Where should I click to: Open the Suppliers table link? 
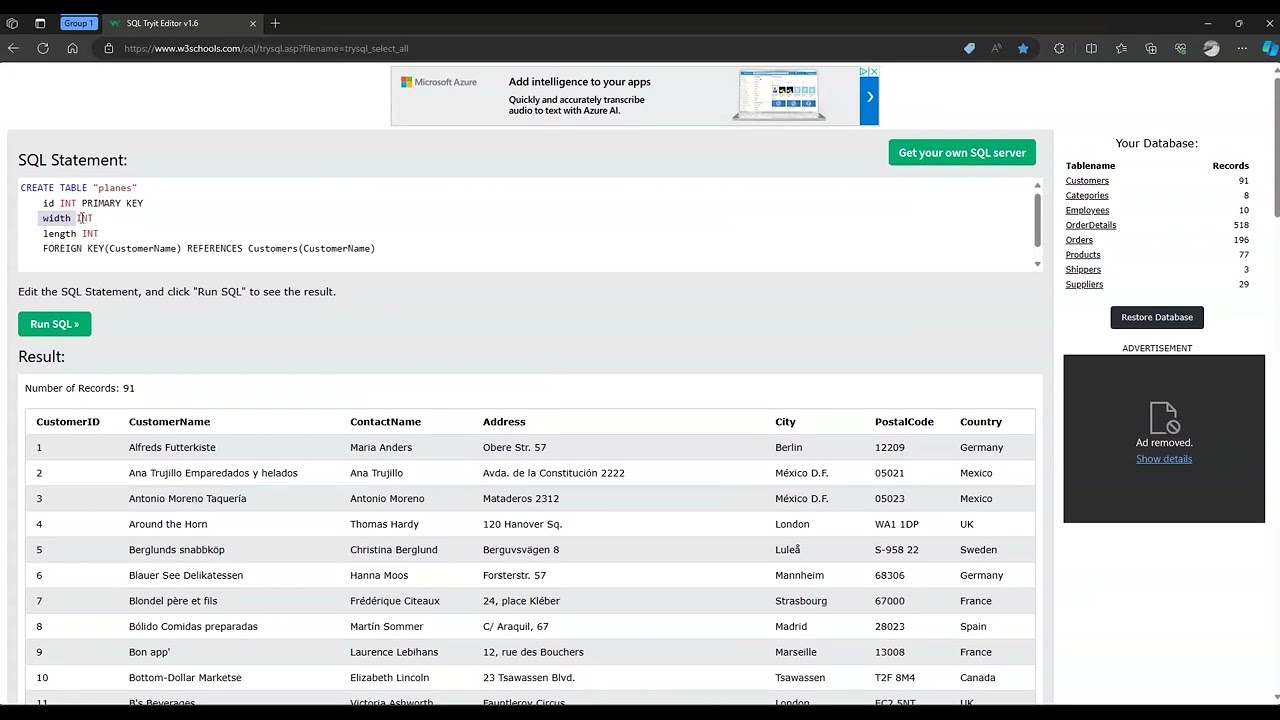click(1084, 285)
